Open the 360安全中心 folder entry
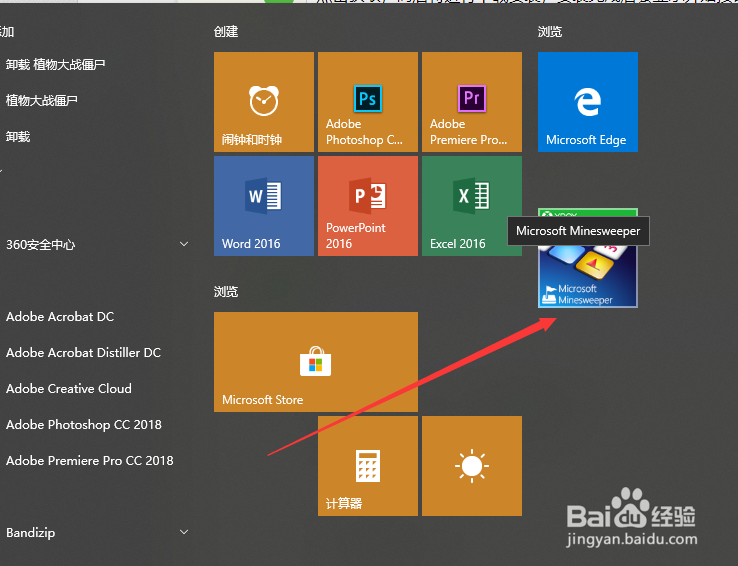 coord(40,245)
